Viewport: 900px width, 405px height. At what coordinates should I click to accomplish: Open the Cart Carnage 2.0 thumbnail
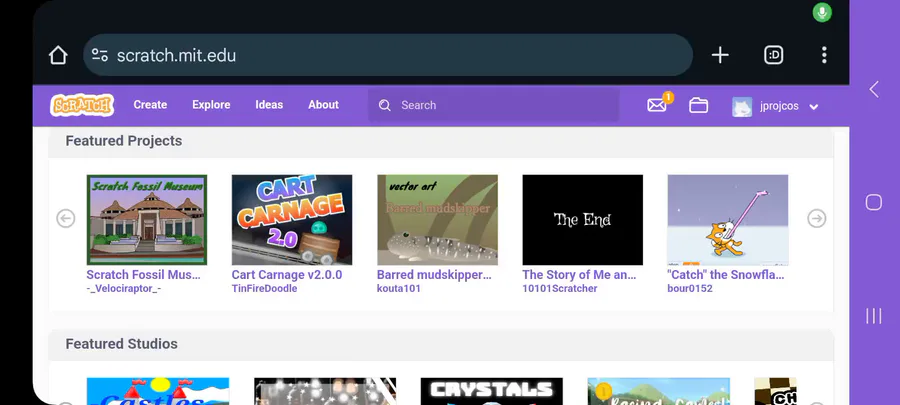click(292, 220)
